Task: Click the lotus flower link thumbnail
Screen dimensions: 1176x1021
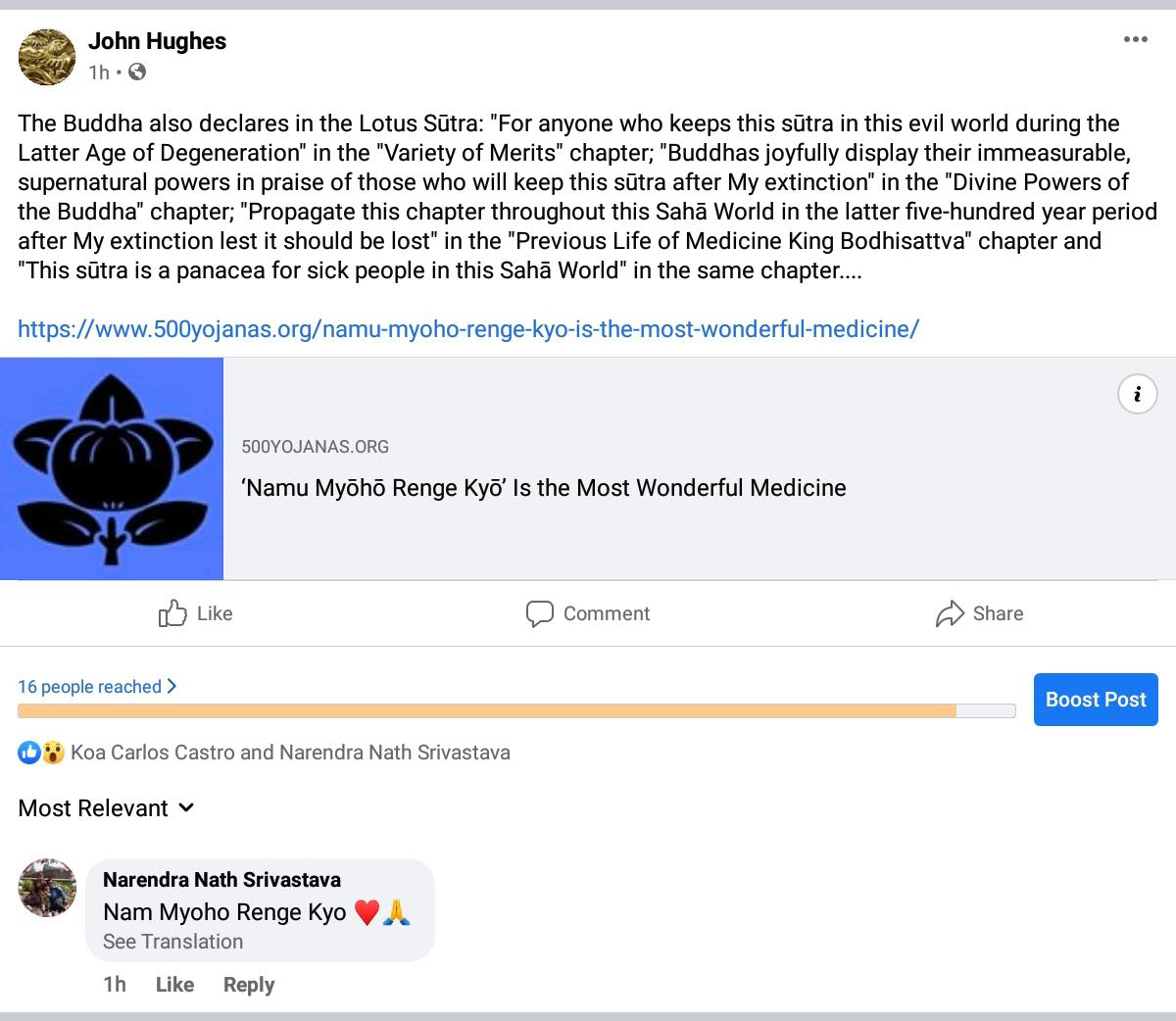Action: click(x=112, y=468)
